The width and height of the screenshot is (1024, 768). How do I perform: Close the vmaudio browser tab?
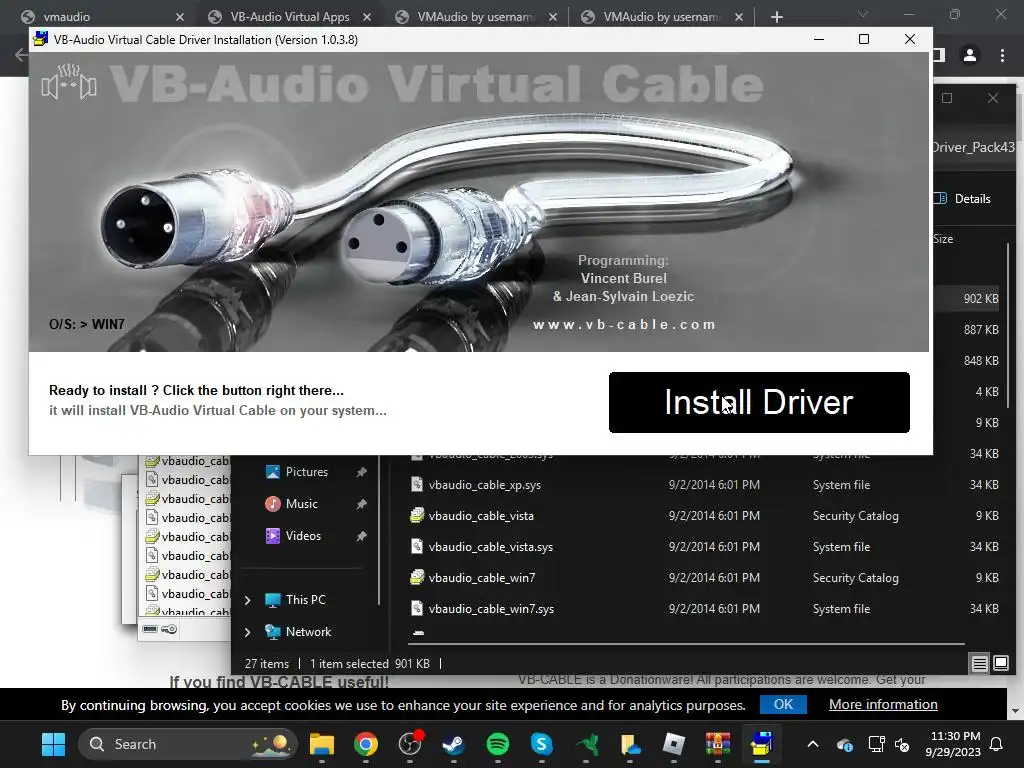coord(180,17)
